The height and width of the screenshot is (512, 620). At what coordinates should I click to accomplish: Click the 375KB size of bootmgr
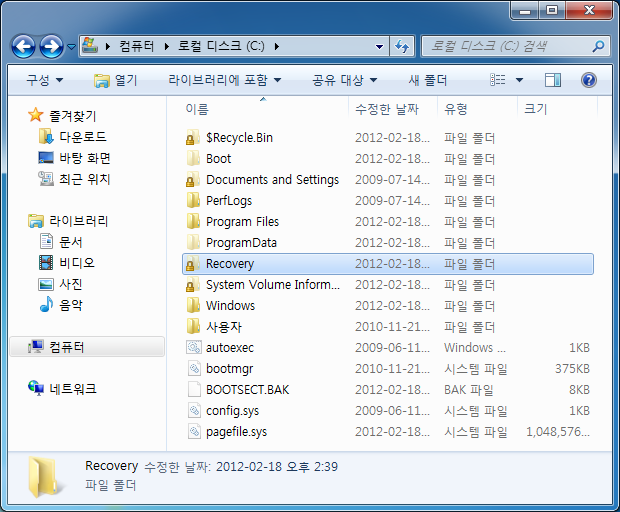[x=572, y=368]
